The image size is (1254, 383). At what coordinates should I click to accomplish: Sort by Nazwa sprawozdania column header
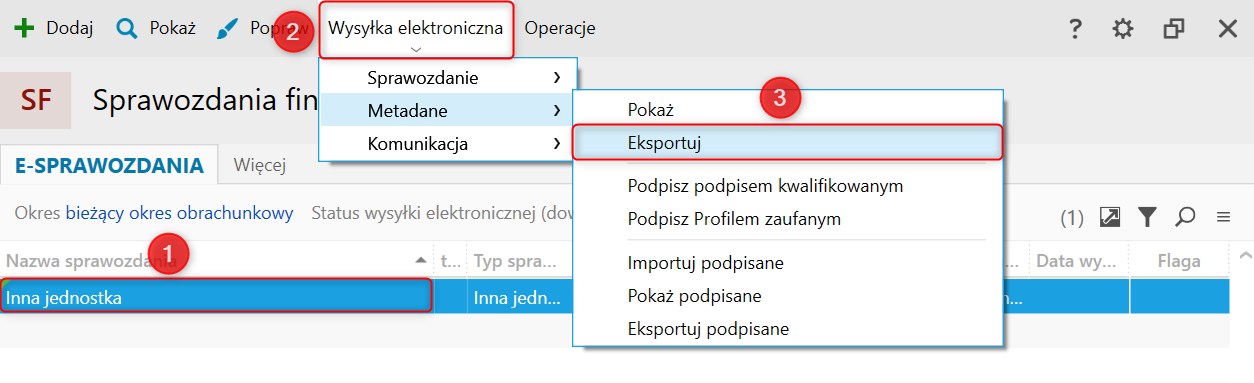[x=217, y=262]
